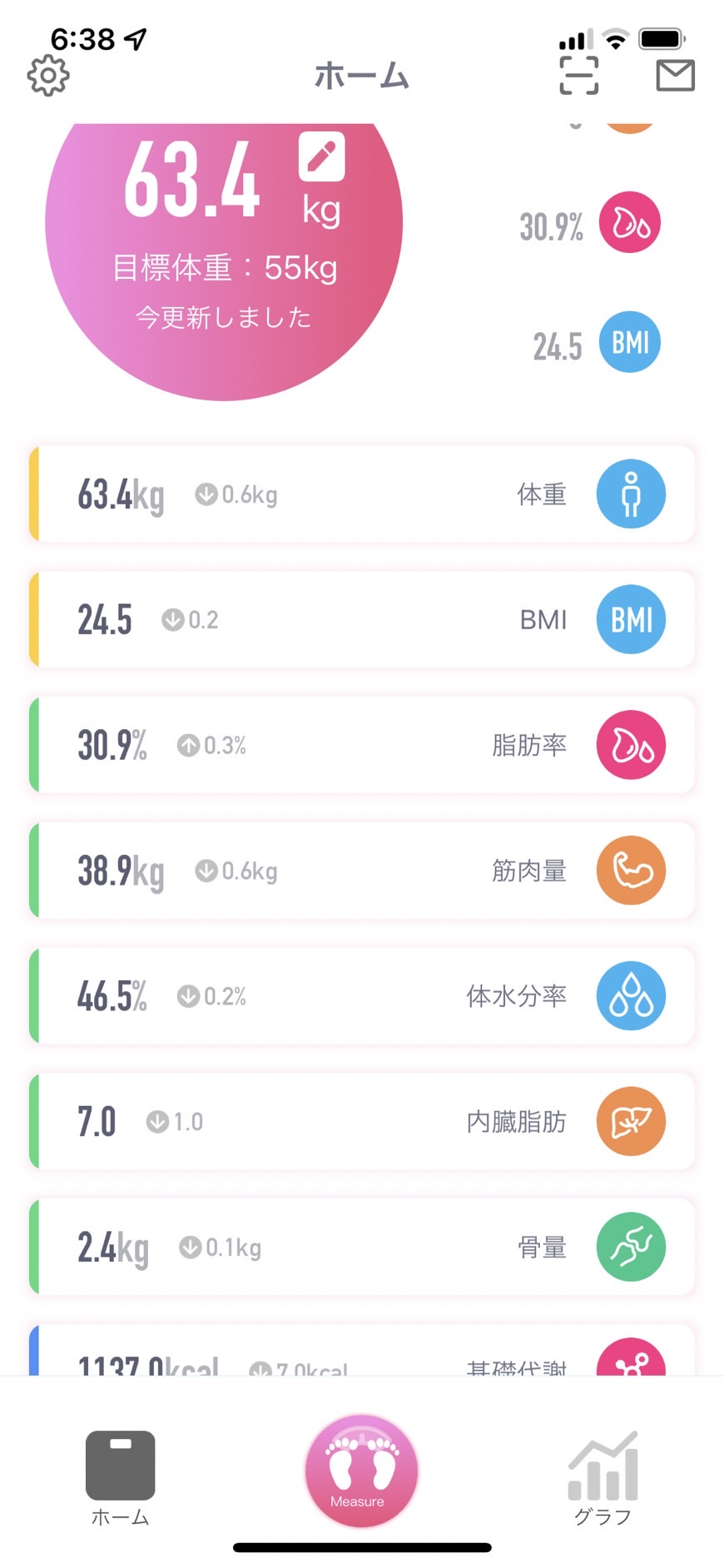Select the 体水分率 water drops icon

point(631,996)
